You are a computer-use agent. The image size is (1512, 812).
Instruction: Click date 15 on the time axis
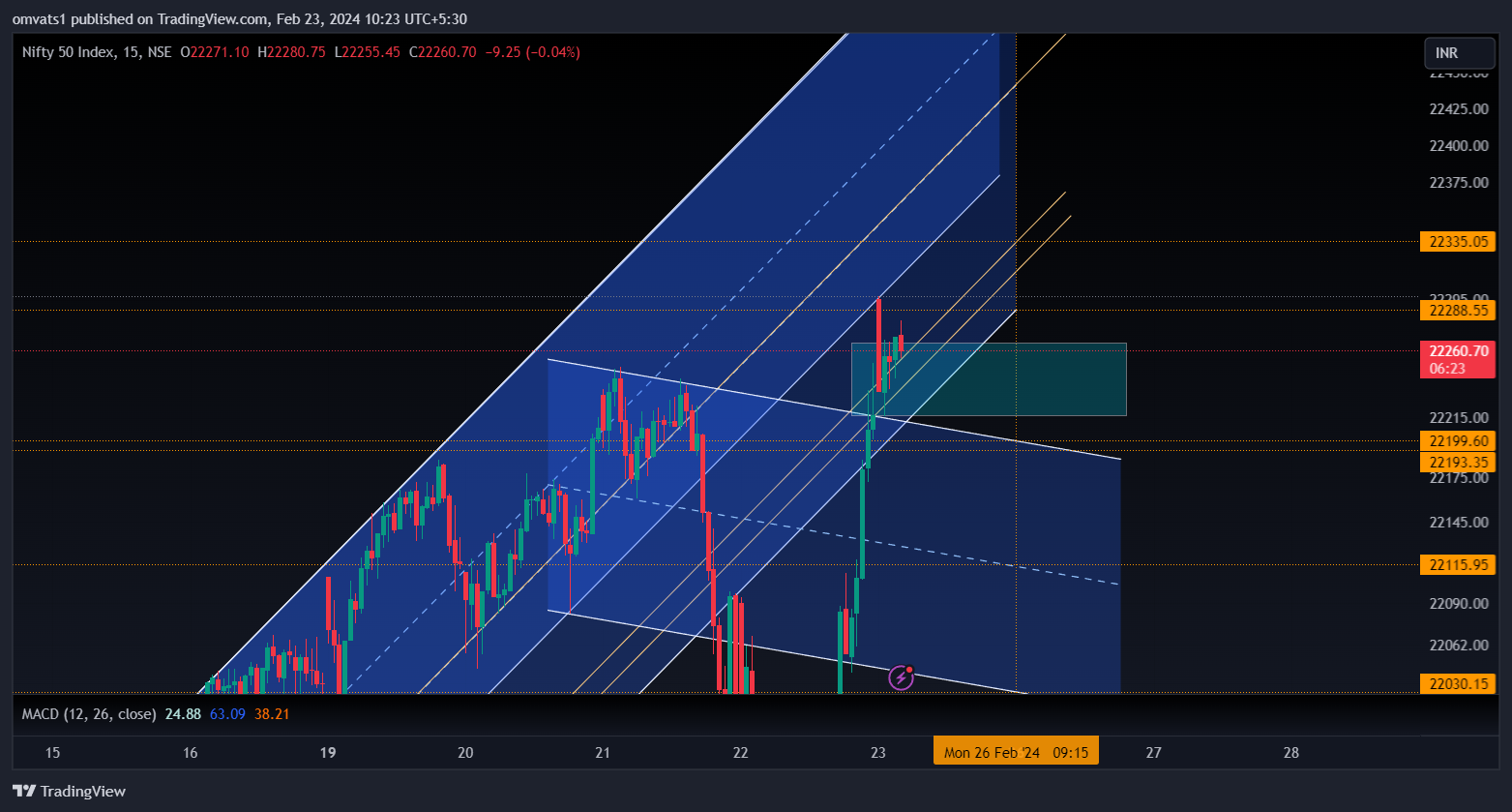[x=52, y=752]
